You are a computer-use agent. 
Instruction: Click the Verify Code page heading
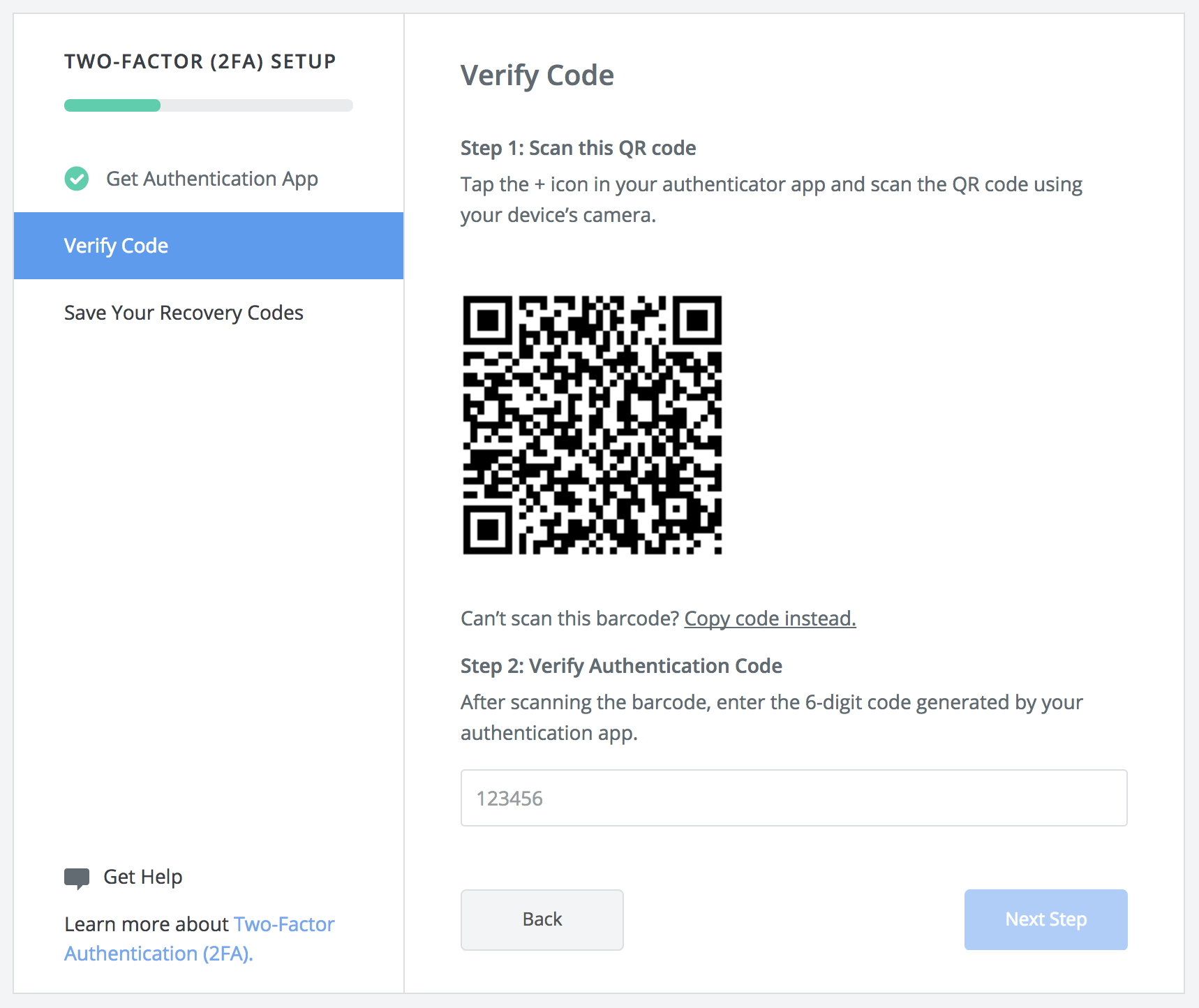coord(537,75)
